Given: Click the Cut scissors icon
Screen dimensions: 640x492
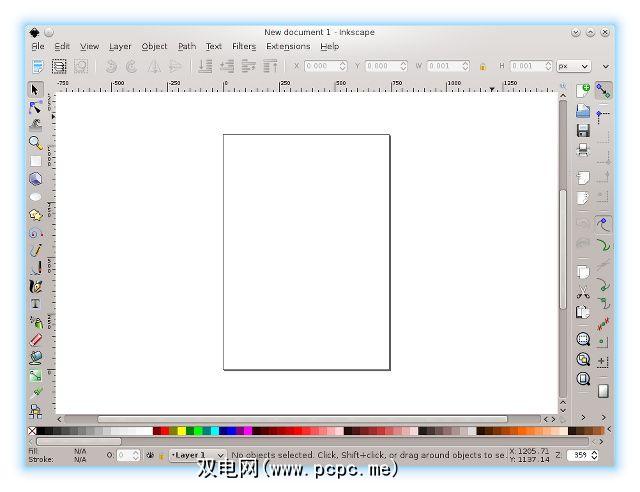Looking at the screenshot, I should [x=583, y=292].
